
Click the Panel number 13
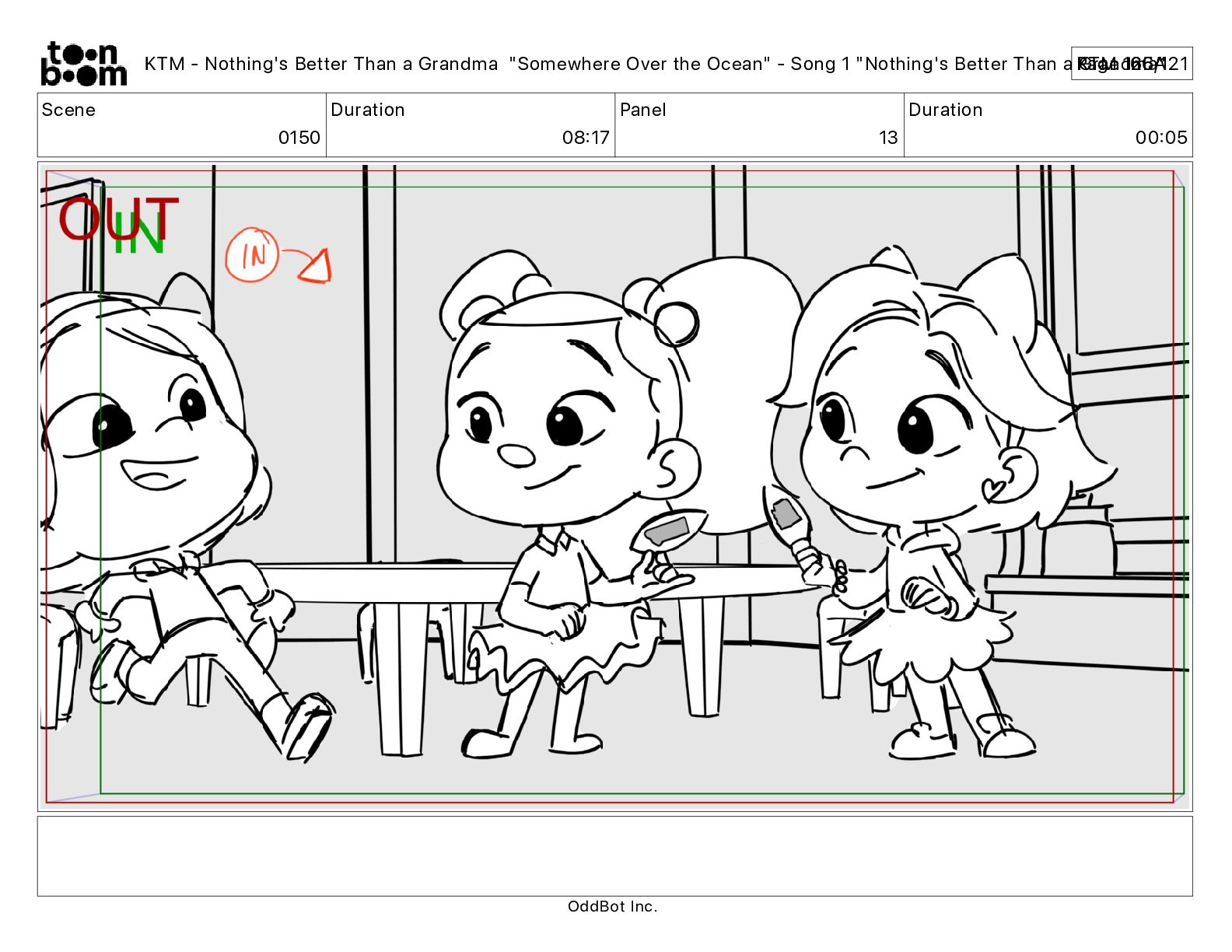coord(888,138)
